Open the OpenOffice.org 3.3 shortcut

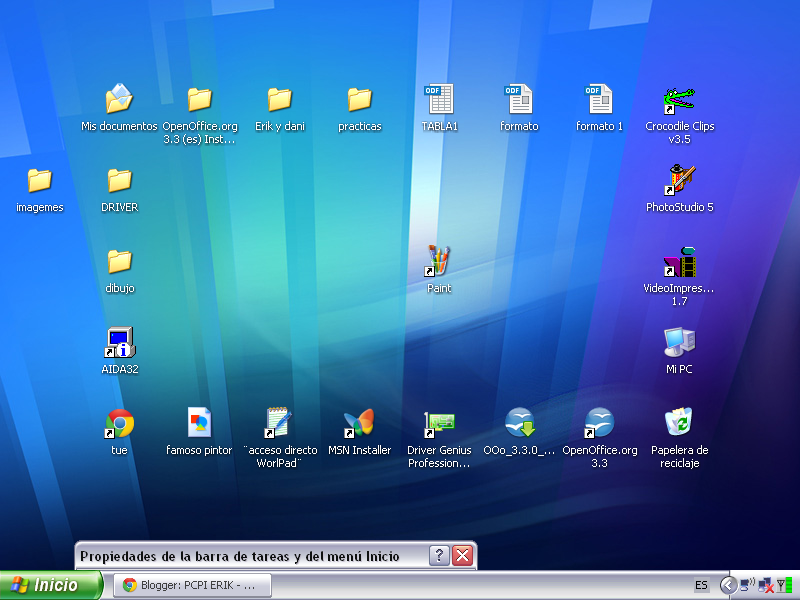point(599,422)
